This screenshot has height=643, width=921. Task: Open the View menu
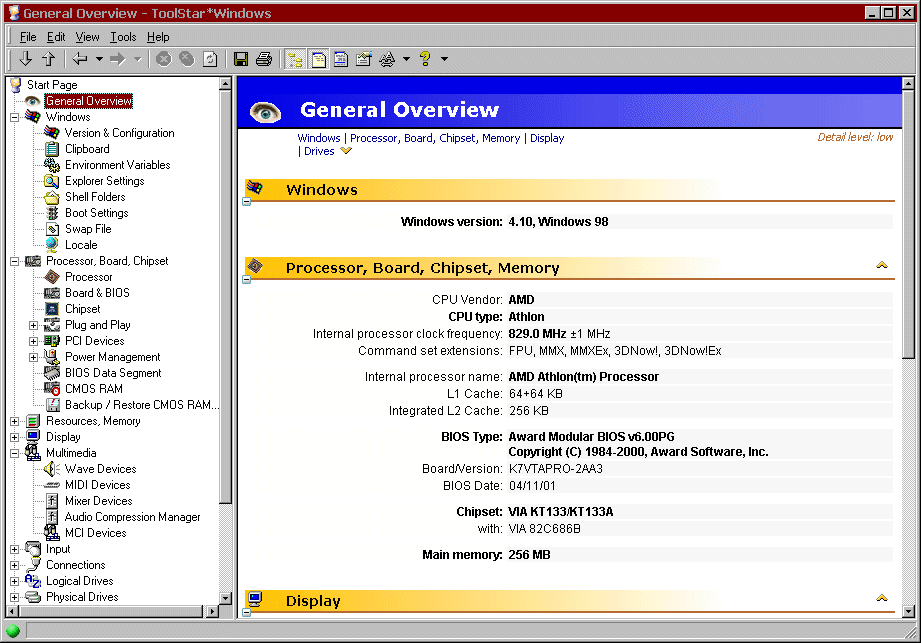click(87, 37)
